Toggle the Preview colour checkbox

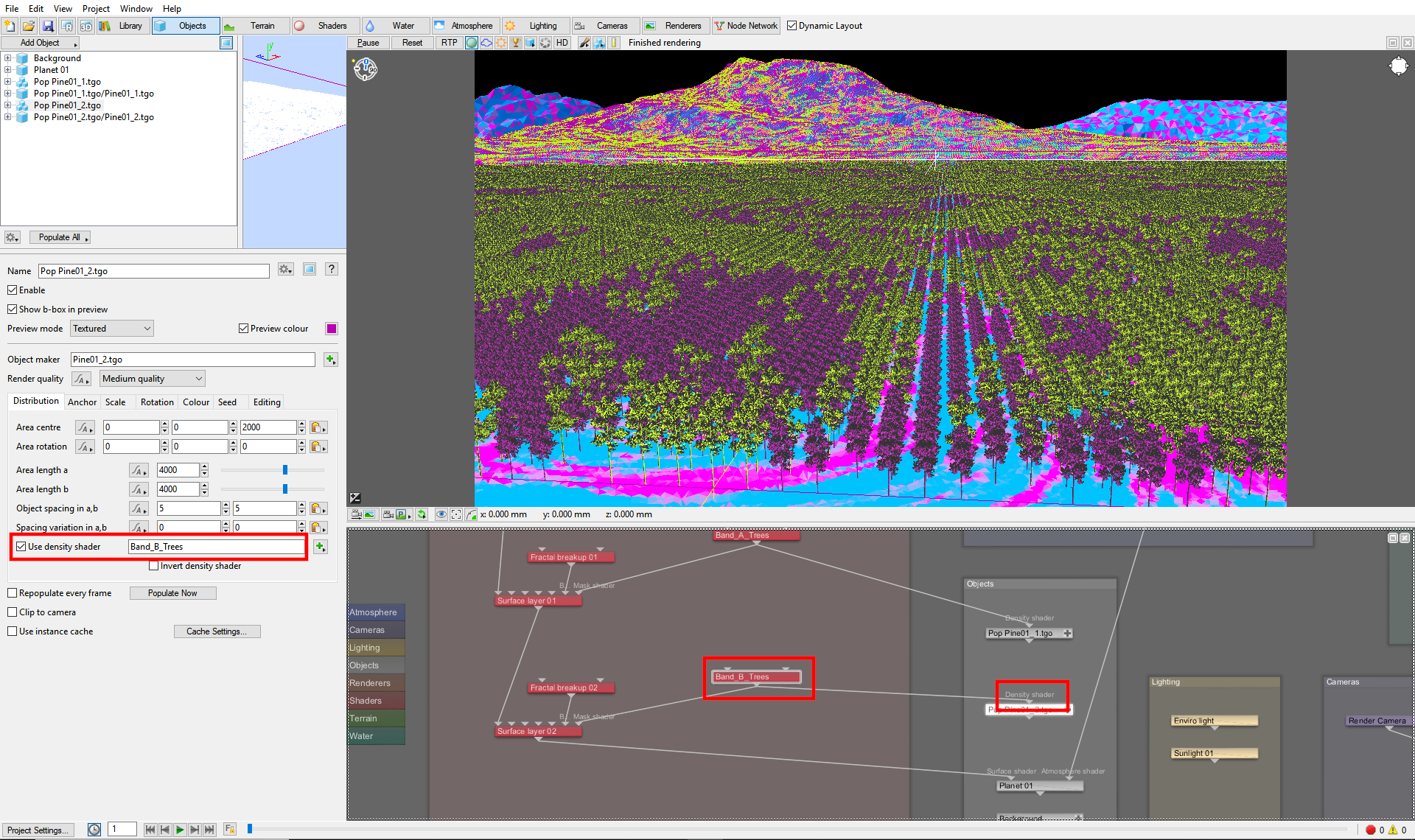click(243, 329)
